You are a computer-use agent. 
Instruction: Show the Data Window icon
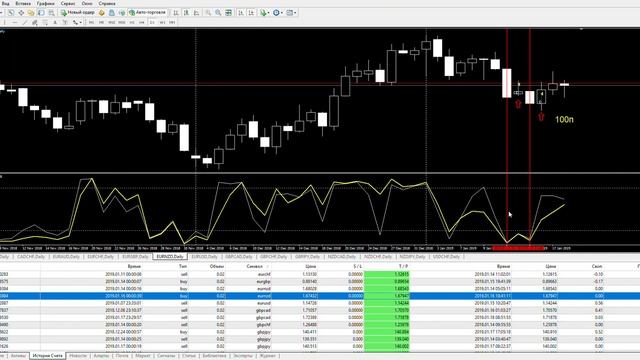point(21,13)
